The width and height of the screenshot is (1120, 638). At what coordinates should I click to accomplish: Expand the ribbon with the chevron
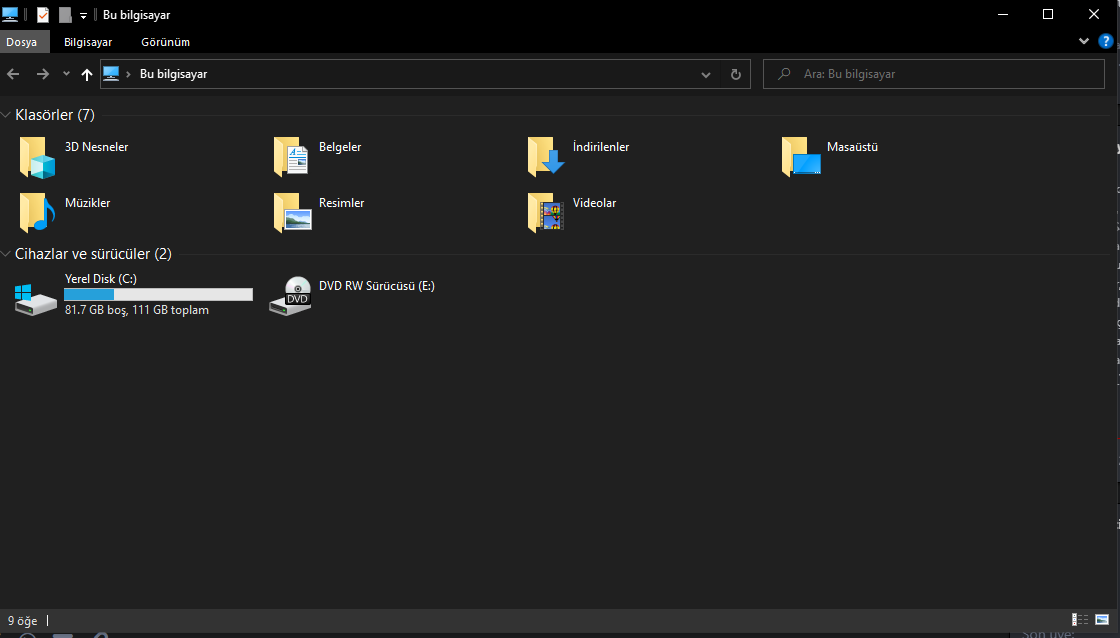pos(1084,41)
